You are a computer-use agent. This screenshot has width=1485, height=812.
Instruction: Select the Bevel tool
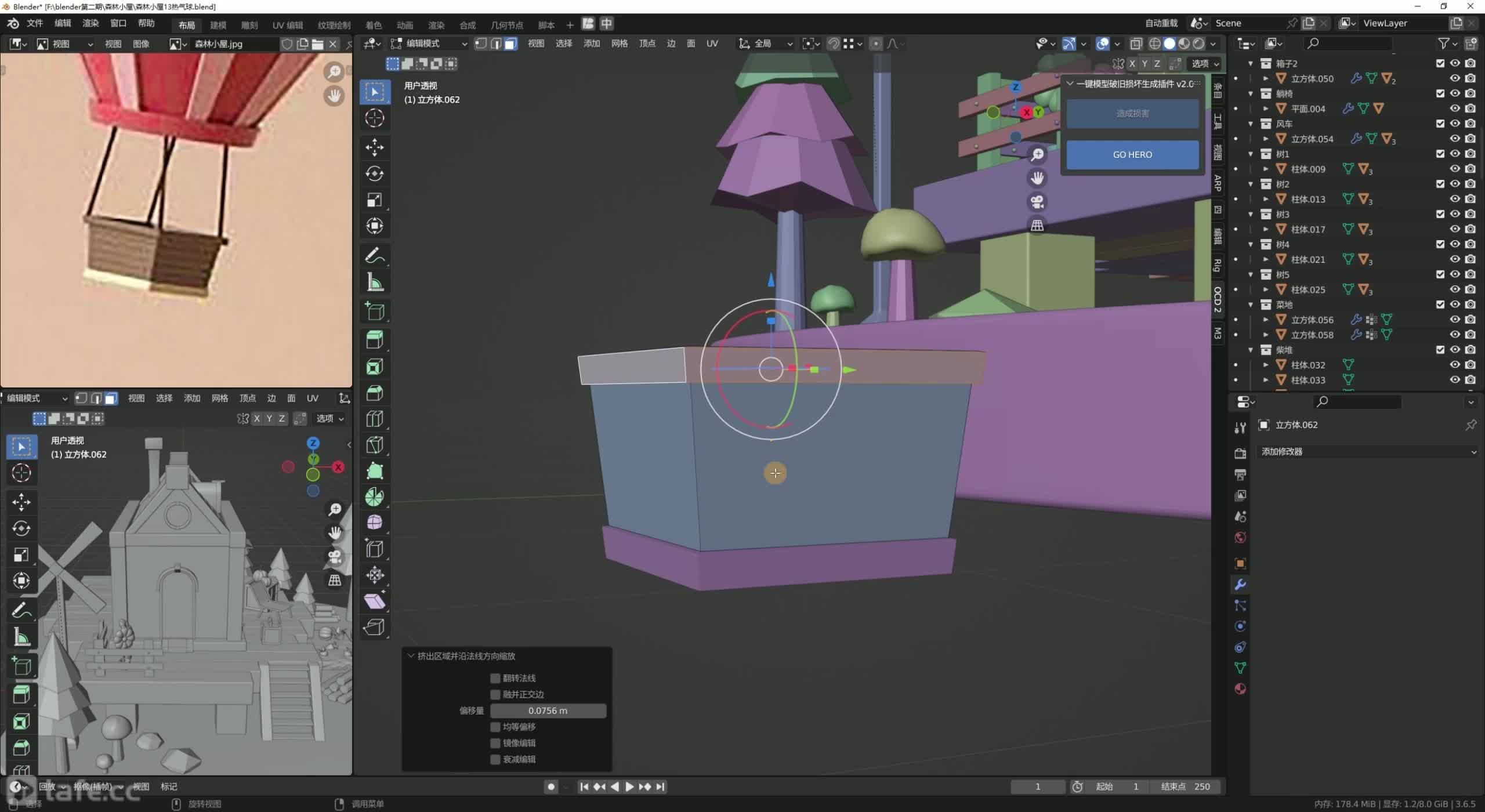[375, 393]
